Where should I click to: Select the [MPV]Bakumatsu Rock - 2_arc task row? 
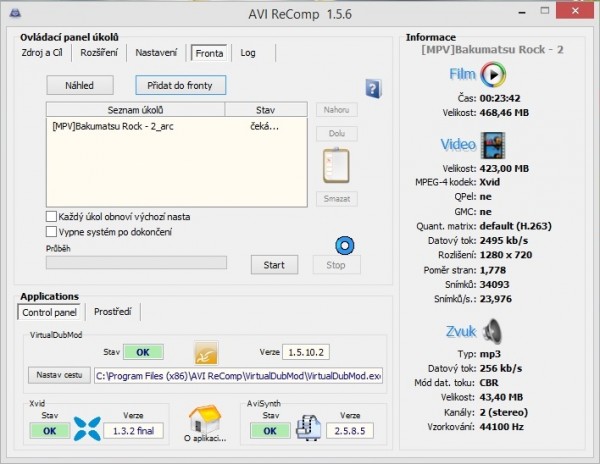point(176,126)
